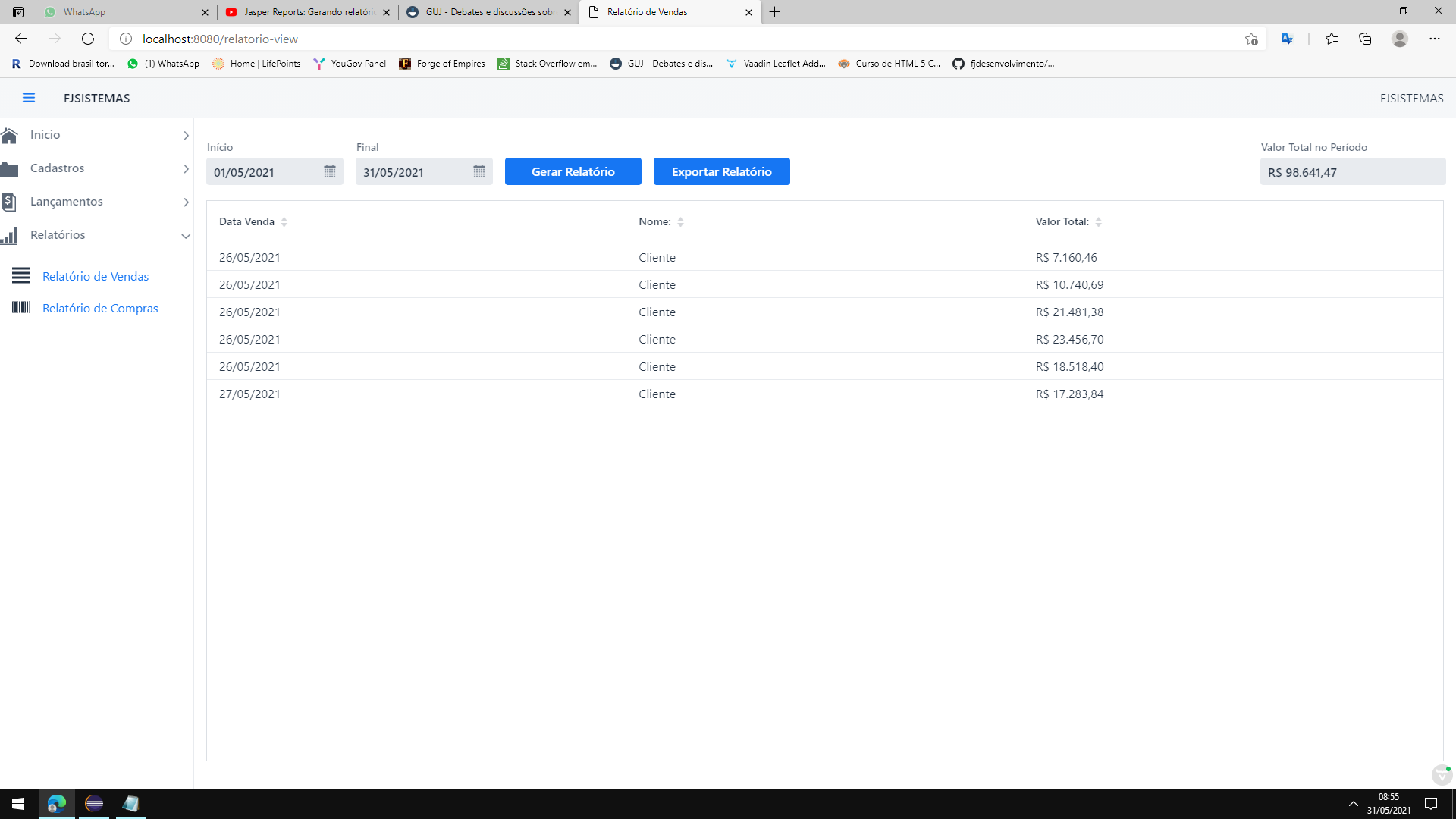Screen dimensions: 1456x819
Task: Sort table by Nome column
Action: pos(680,222)
